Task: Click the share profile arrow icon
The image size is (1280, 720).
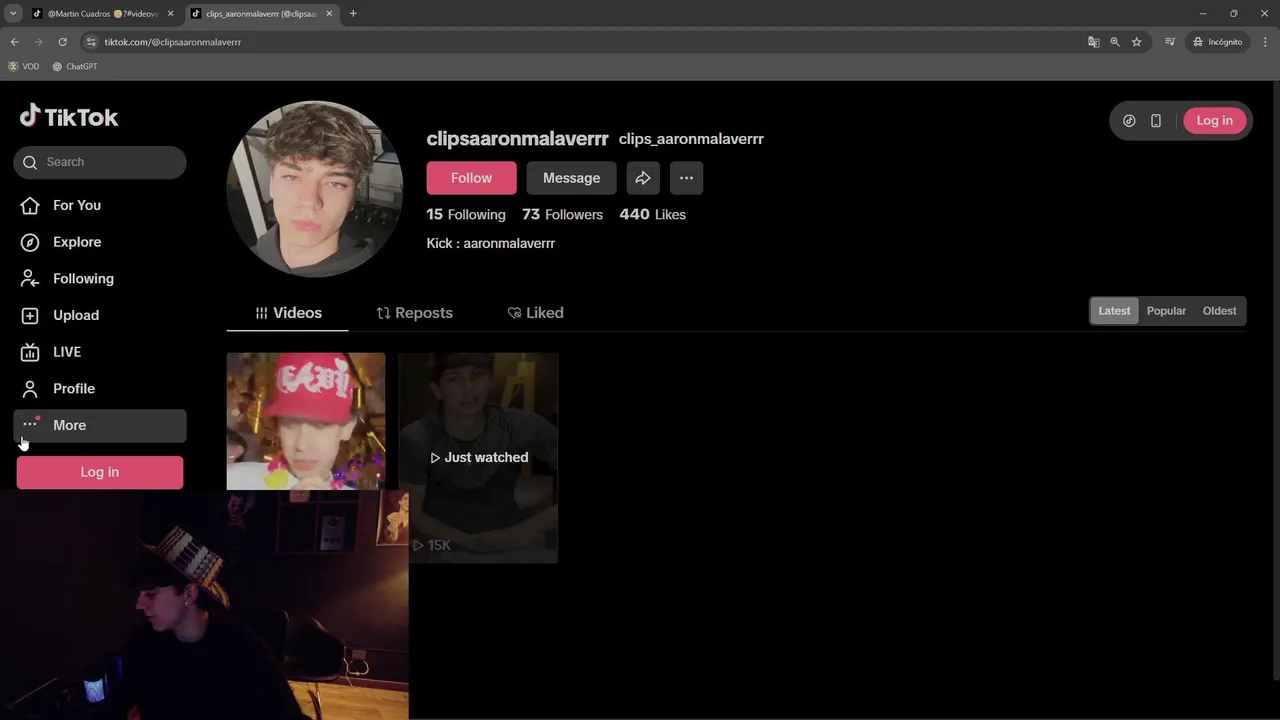Action: tap(643, 178)
